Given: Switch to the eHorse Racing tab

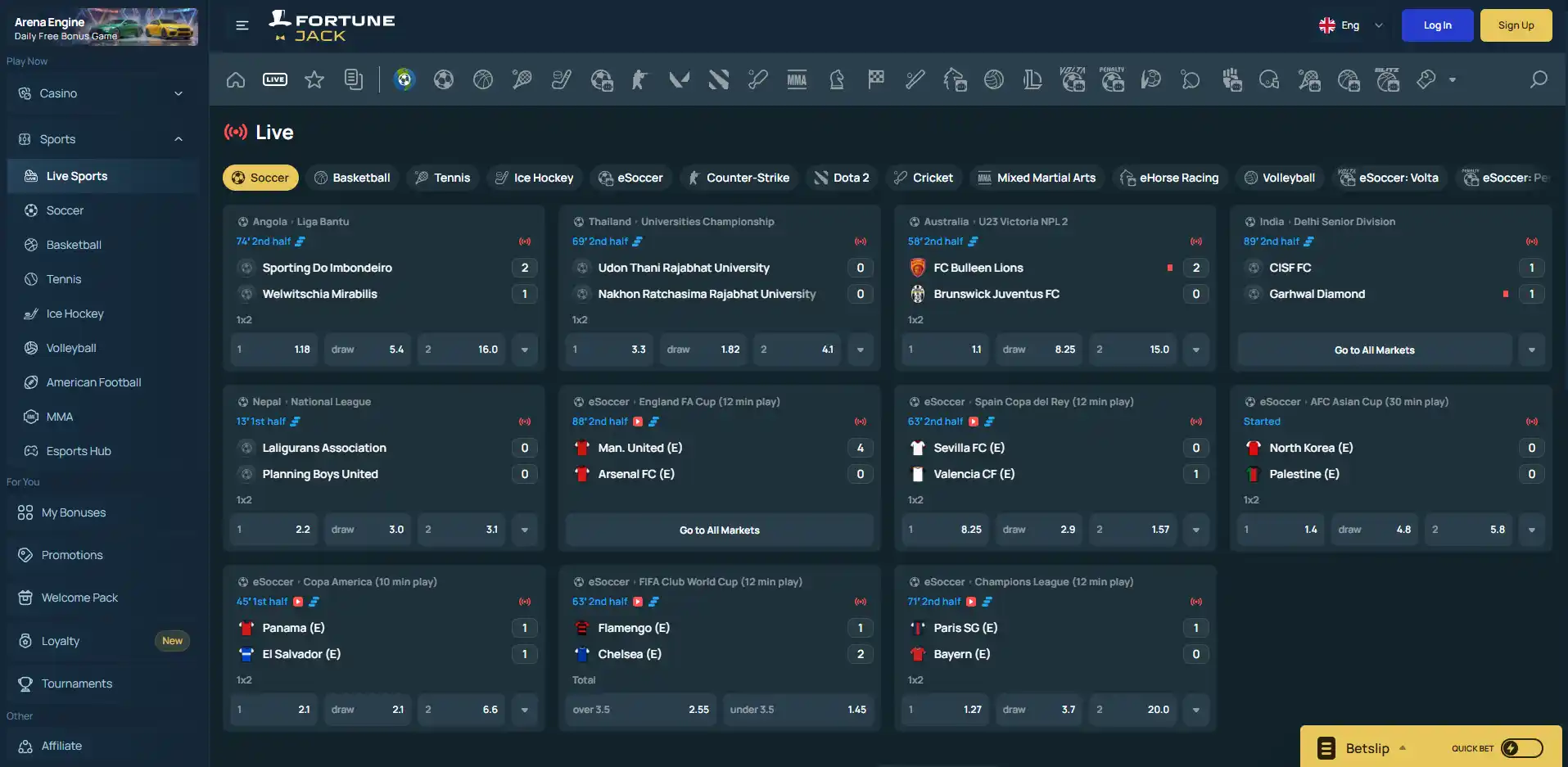Looking at the screenshot, I should [x=1170, y=178].
